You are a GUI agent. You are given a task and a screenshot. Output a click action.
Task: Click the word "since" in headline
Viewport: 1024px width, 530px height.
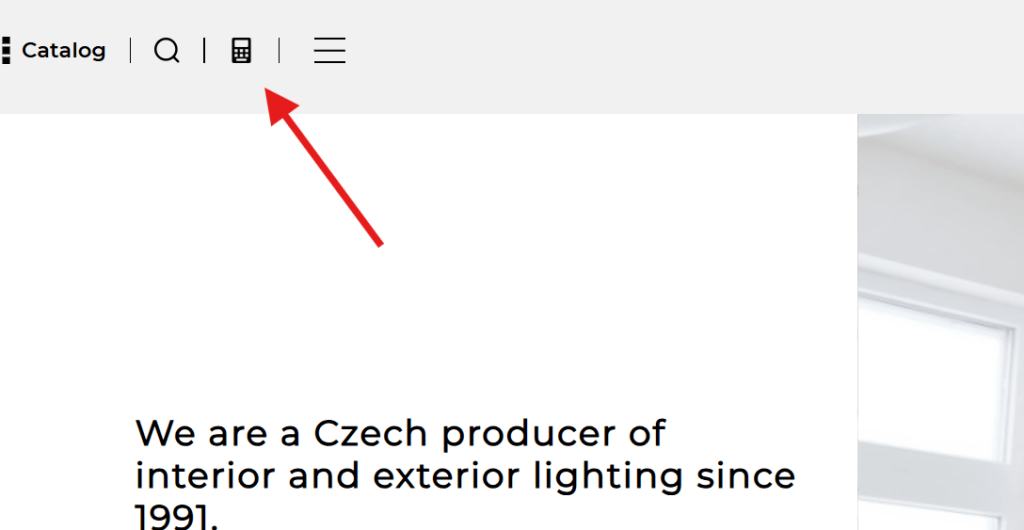pos(746,475)
